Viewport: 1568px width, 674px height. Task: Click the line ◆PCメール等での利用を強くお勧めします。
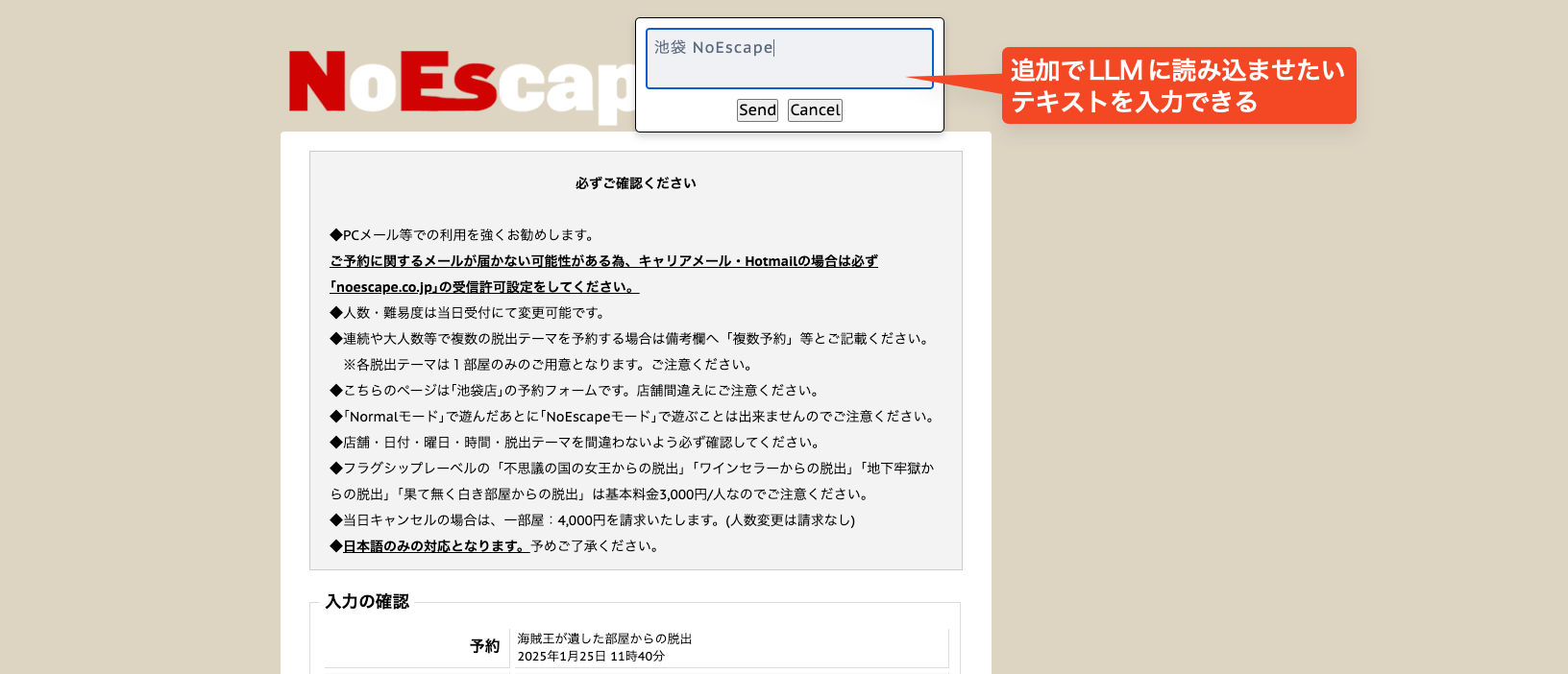click(x=465, y=235)
